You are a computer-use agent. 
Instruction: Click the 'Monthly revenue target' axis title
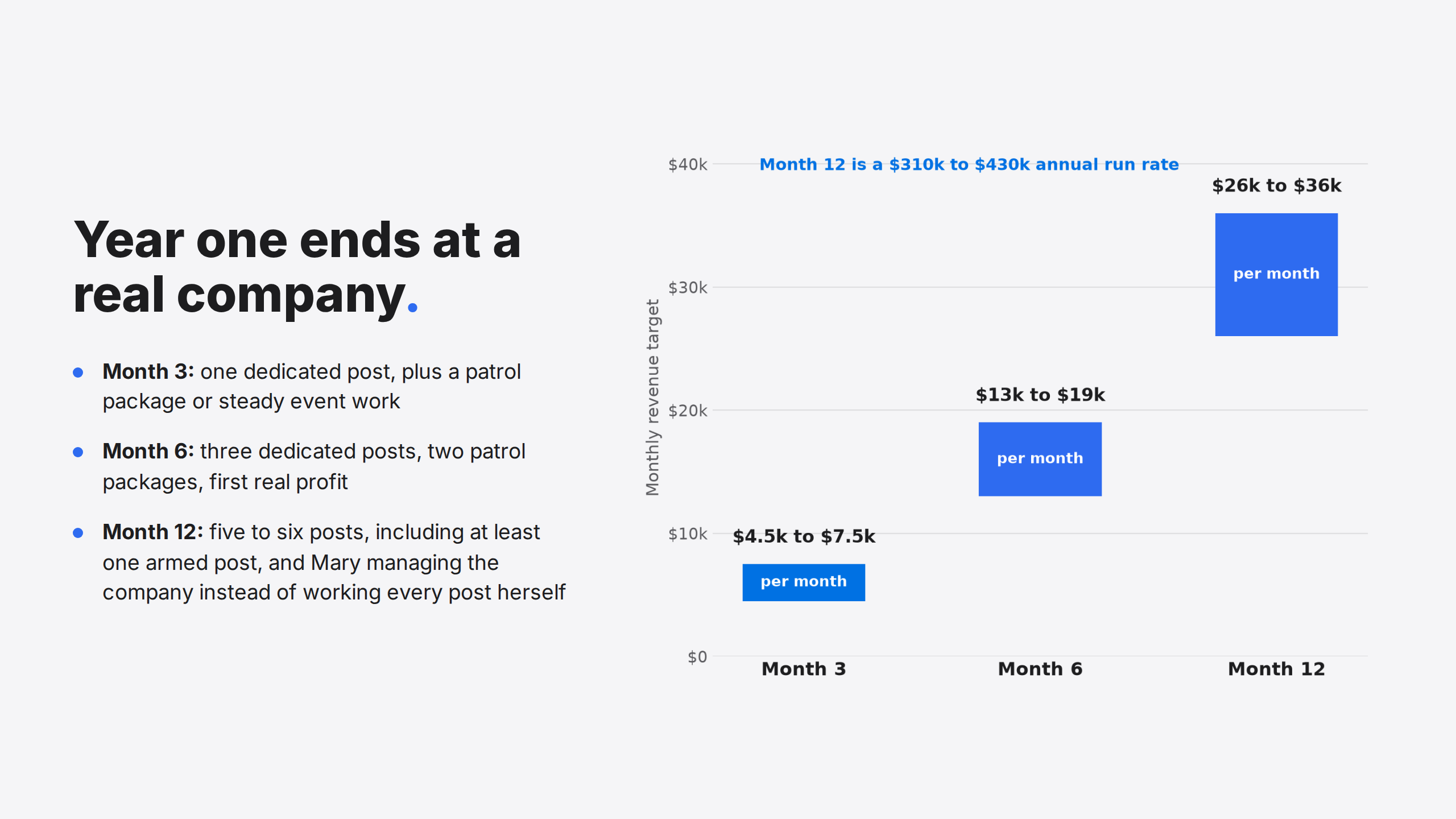tap(652, 398)
